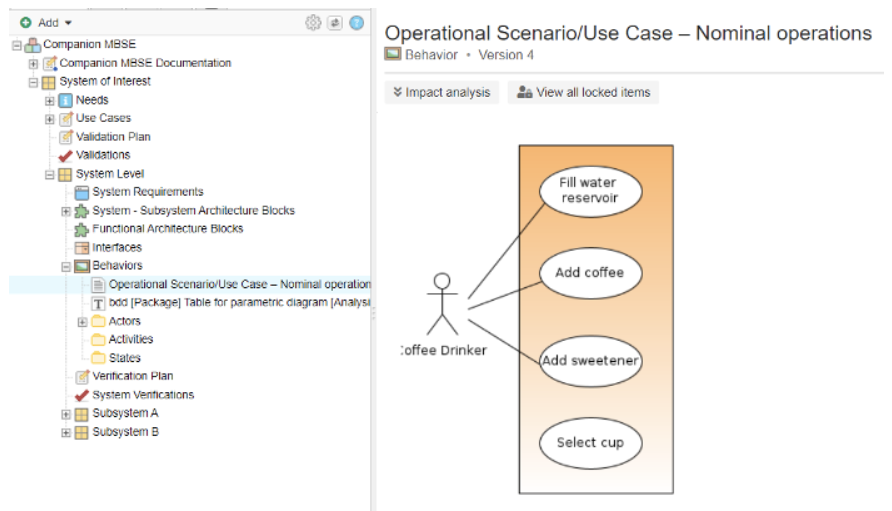Expand the Subsystem A node
The image size is (892, 511).
(x=66, y=414)
